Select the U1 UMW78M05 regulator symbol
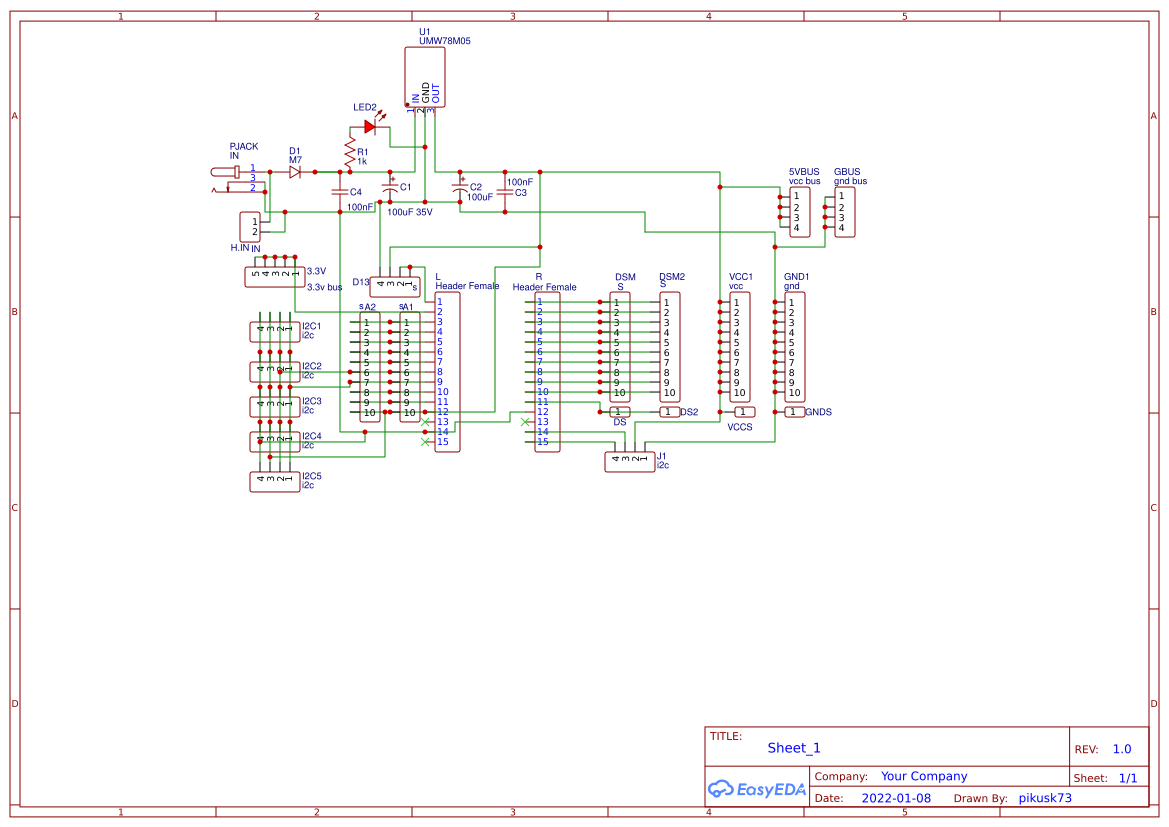This screenshot has height=827, width=1169. tap(425, 78)
